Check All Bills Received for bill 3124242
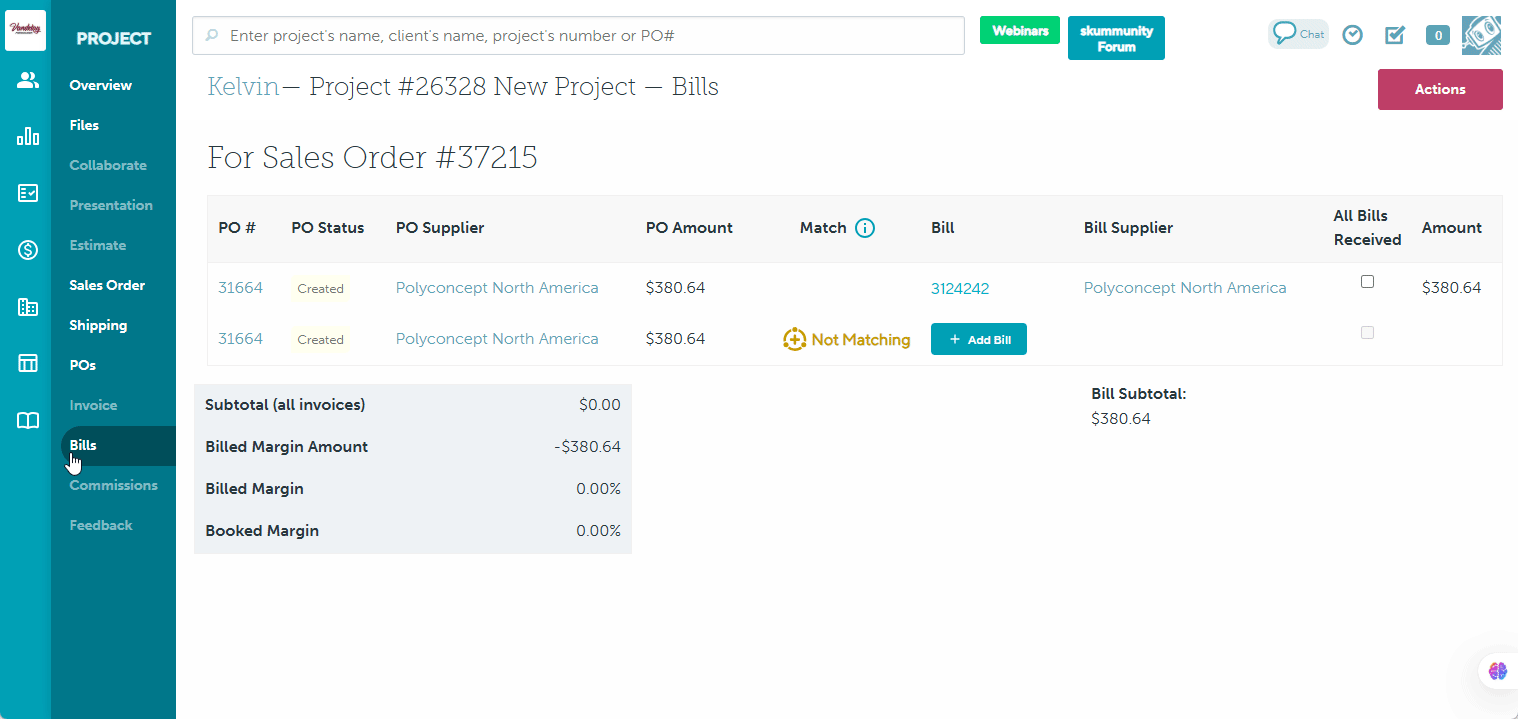The image size is (1518, 719). [1367, 282]
